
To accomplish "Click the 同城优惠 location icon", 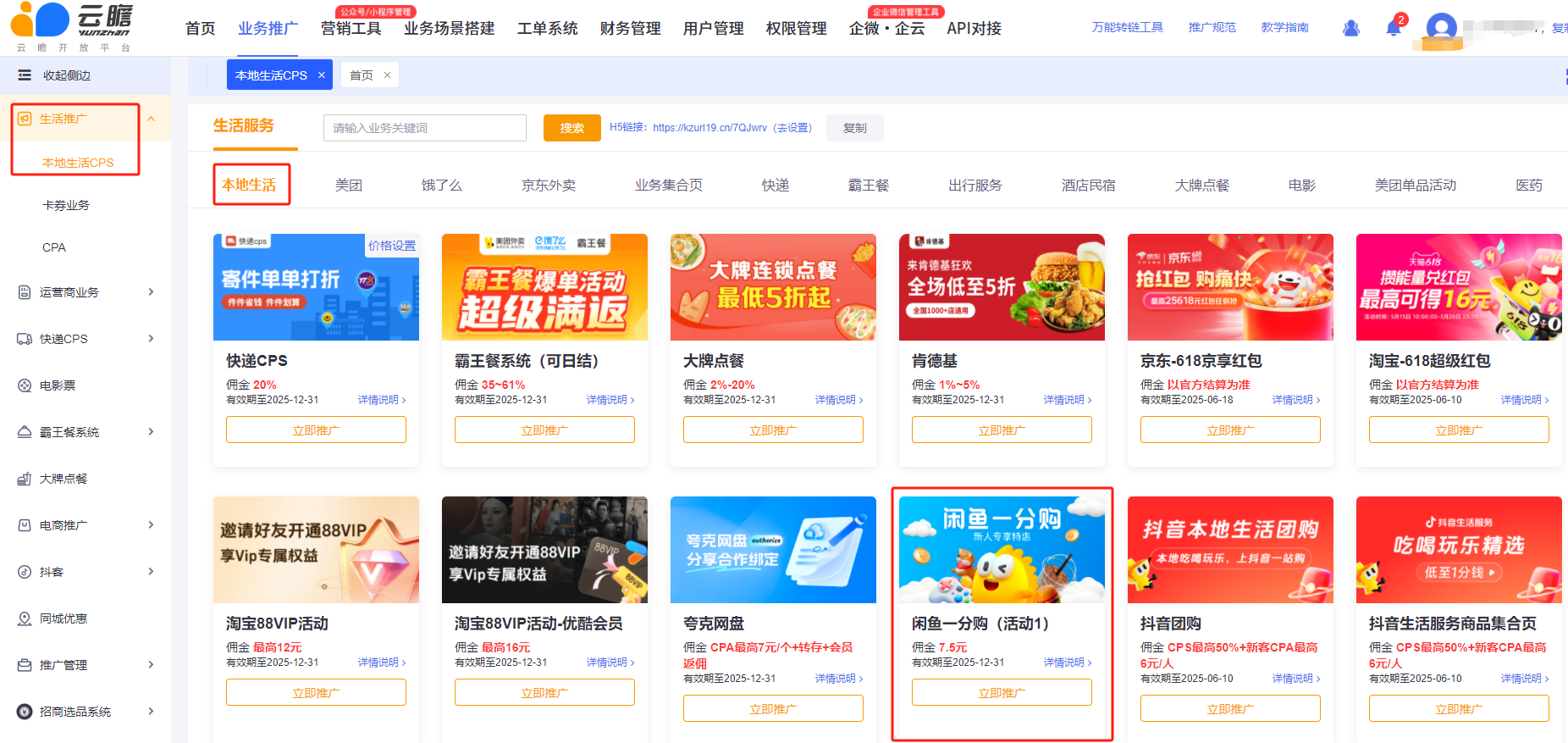I will 25,618.
